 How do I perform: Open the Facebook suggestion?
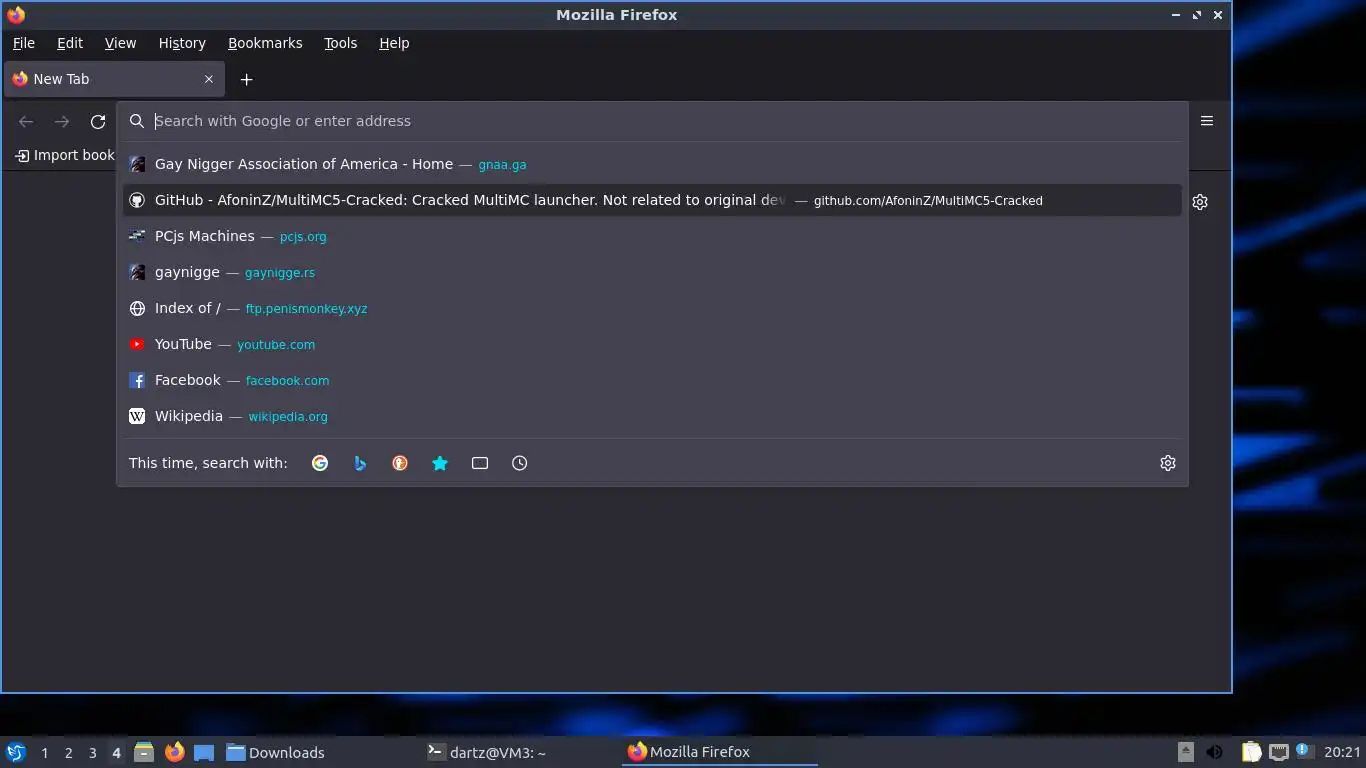(652, 380)
